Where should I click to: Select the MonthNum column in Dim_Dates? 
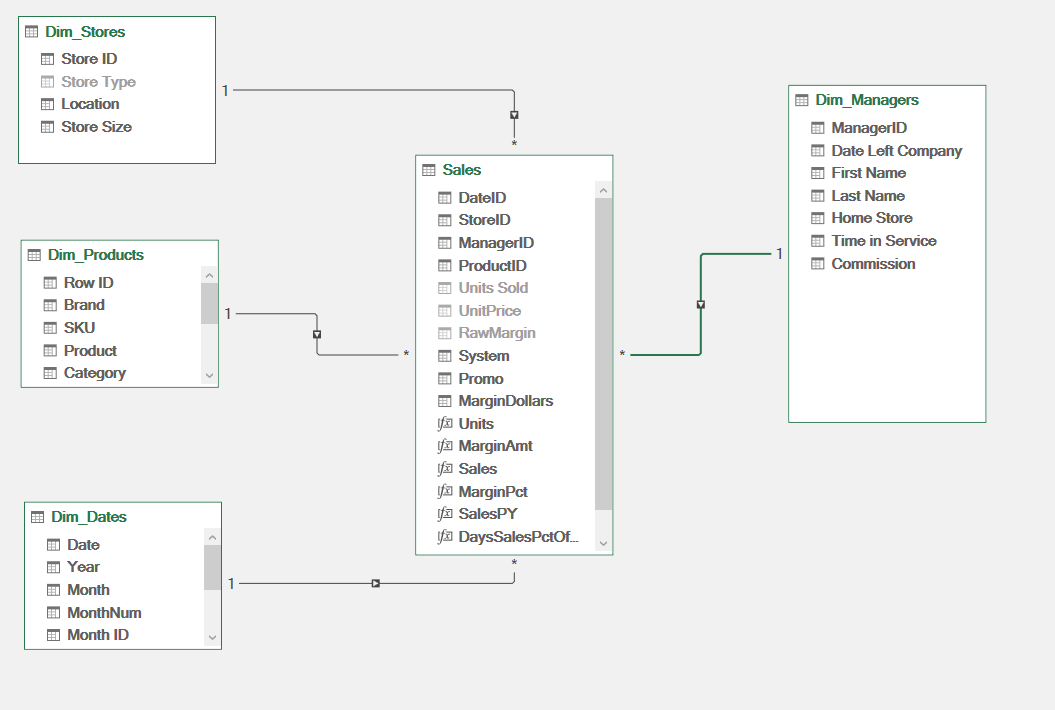coord(104,612)
